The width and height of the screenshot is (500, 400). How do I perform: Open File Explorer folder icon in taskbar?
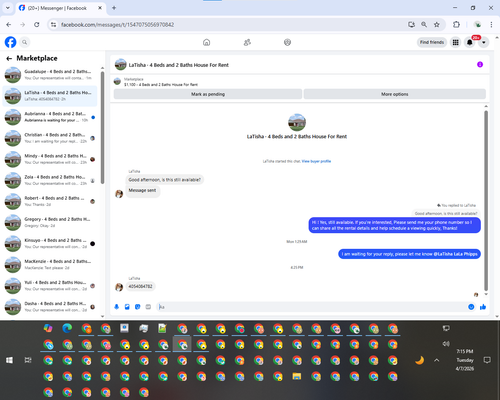[x=297, y=376]
